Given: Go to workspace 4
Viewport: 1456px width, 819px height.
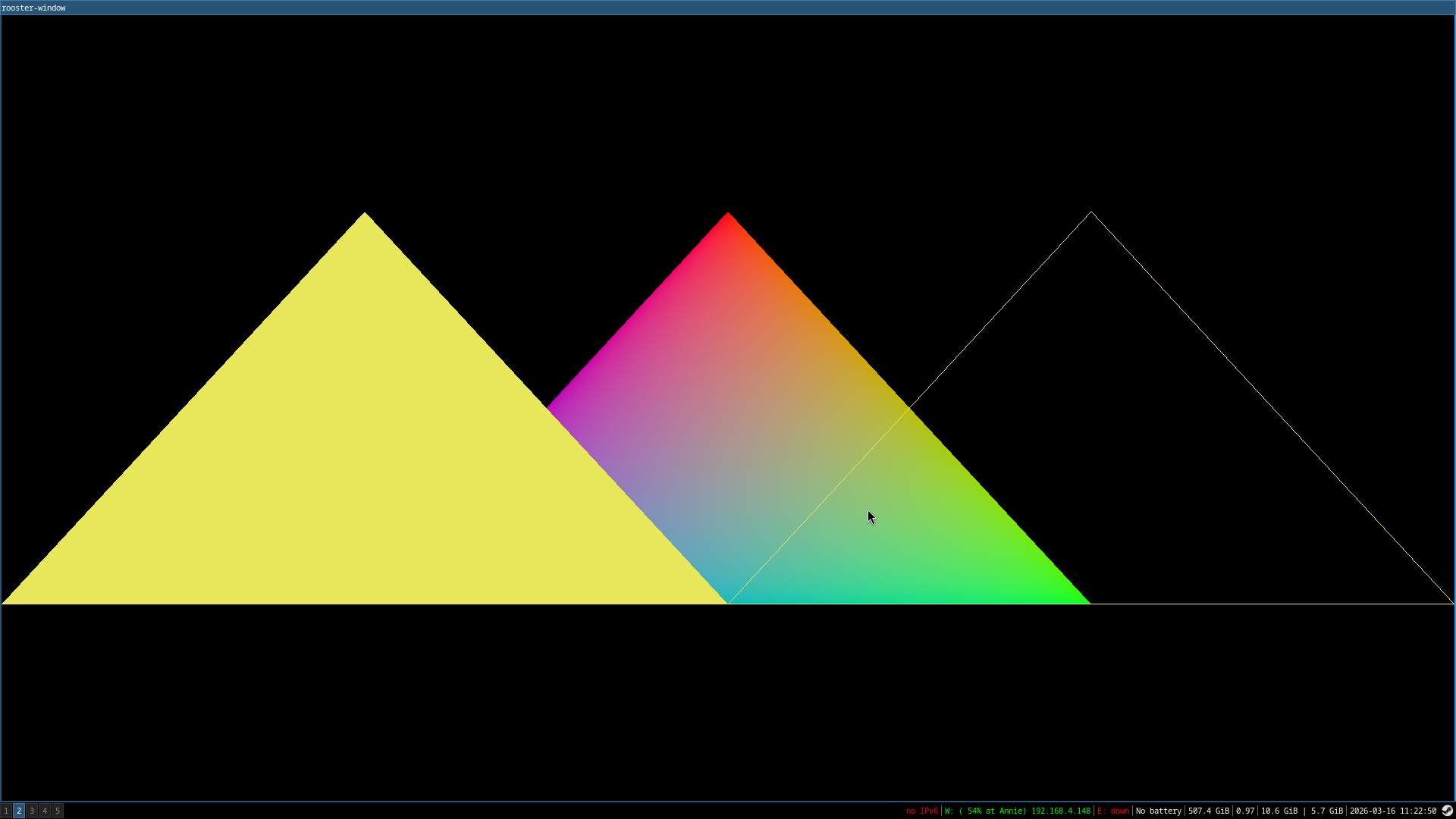Looking at the screenshot, I should coord(45,811).
